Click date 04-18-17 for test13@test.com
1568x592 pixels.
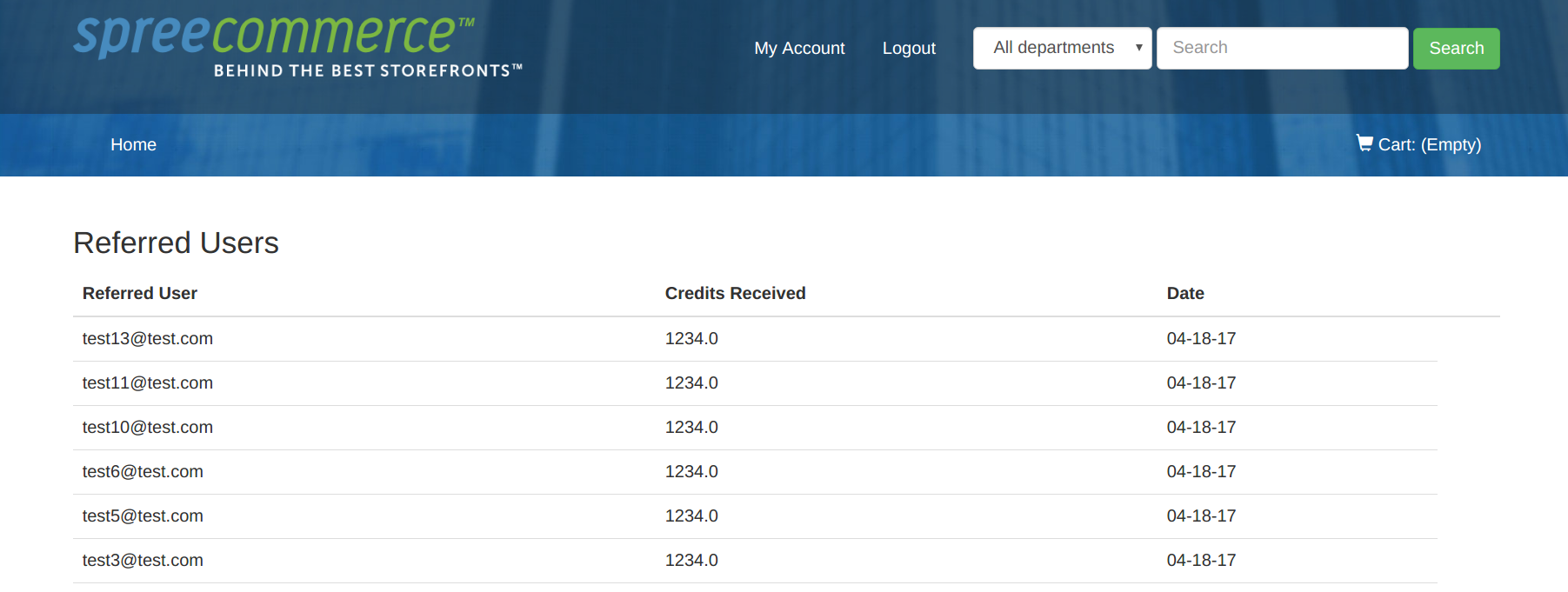pos(1201,339)
